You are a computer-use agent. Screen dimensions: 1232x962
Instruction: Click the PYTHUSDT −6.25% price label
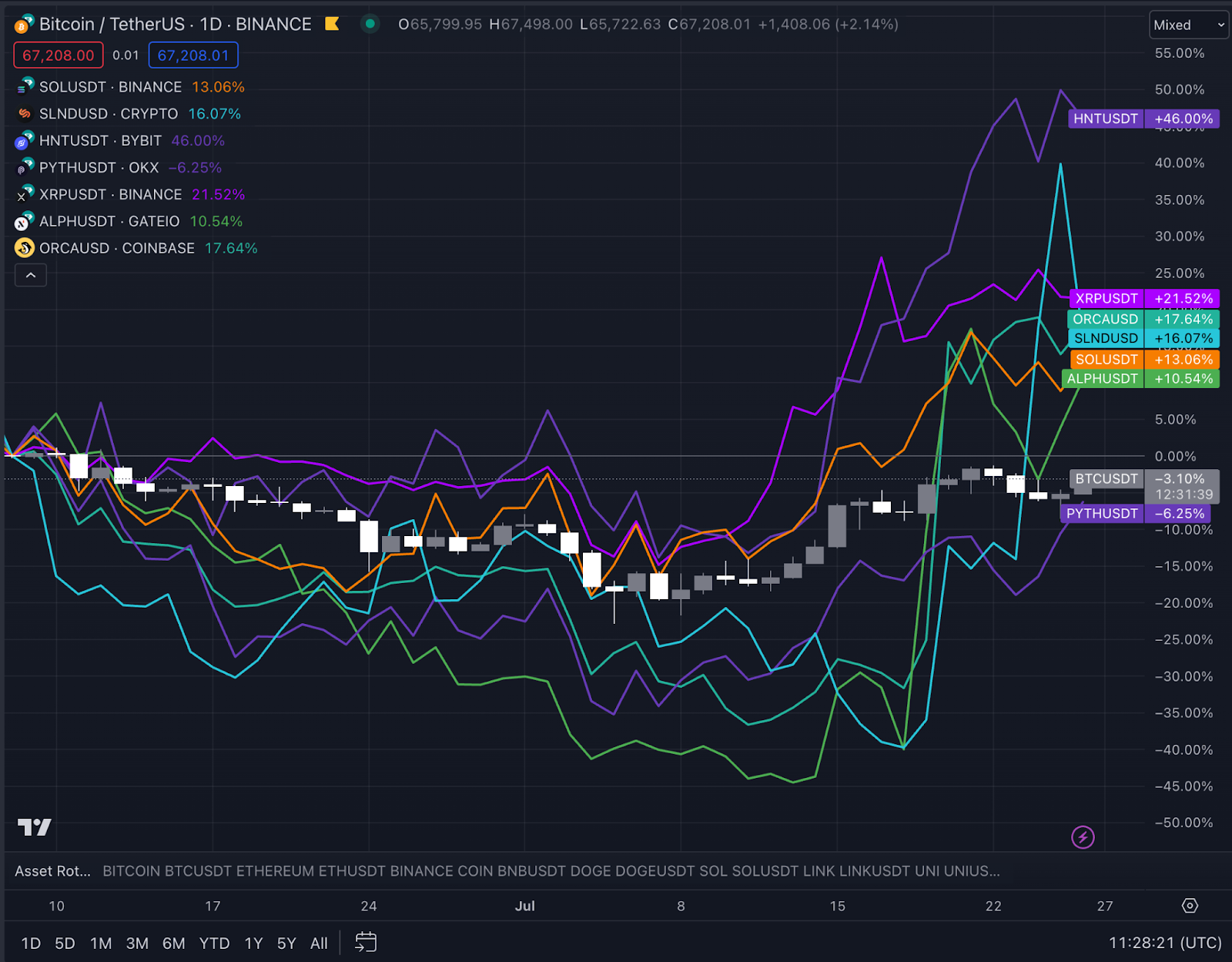click(x=1136, y=514)
